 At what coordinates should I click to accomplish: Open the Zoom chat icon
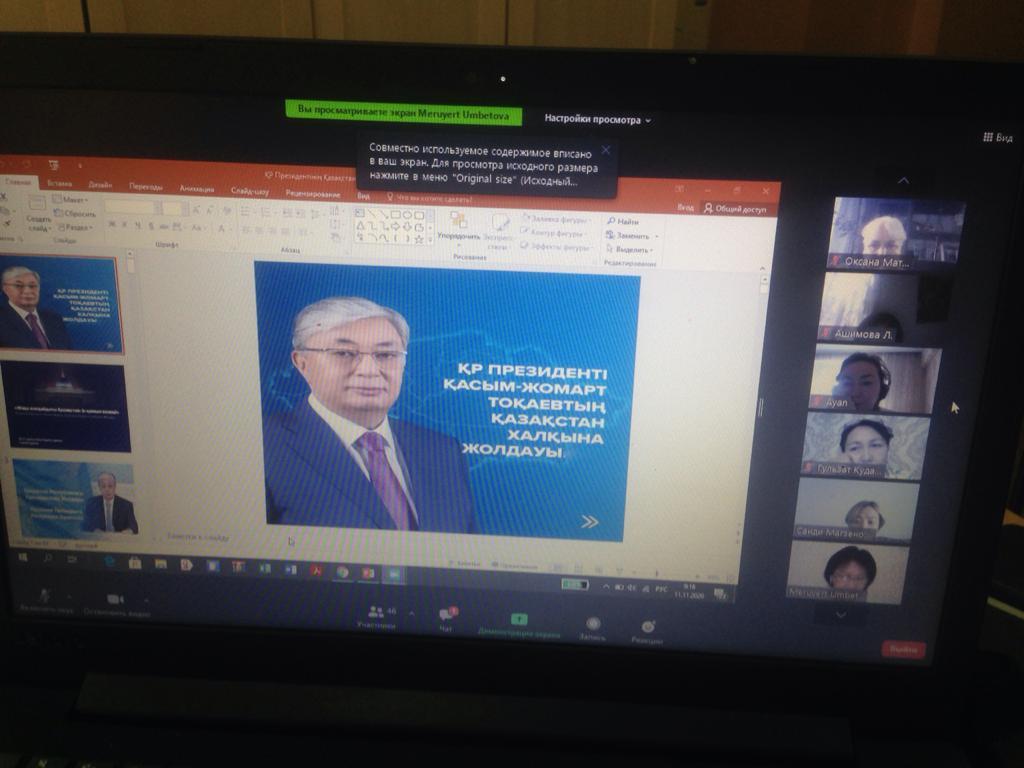(447, 615)
